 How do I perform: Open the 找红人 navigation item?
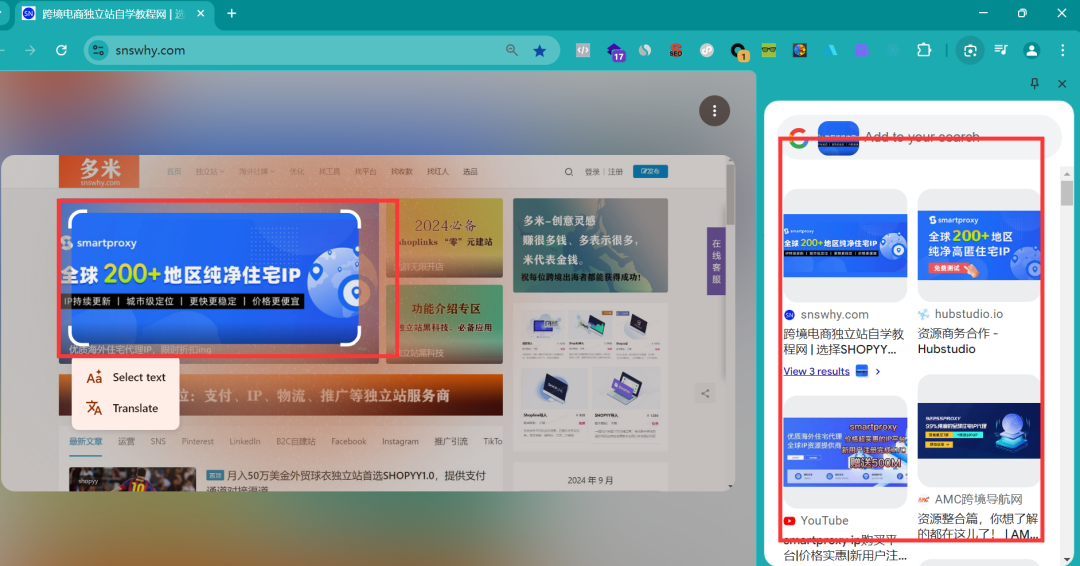coord(437,171)
